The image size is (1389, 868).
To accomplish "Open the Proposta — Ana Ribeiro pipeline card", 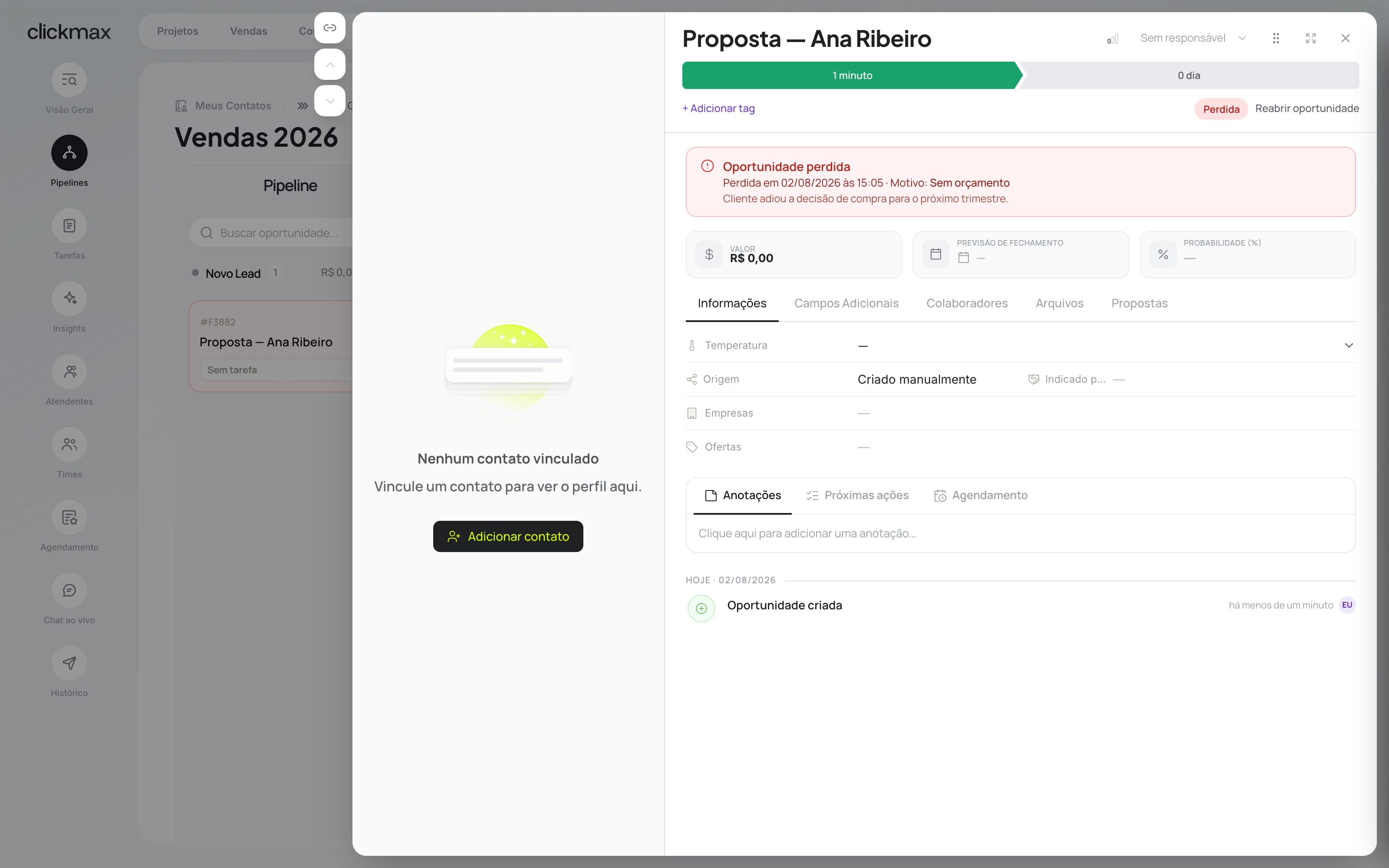I will 271,346.
